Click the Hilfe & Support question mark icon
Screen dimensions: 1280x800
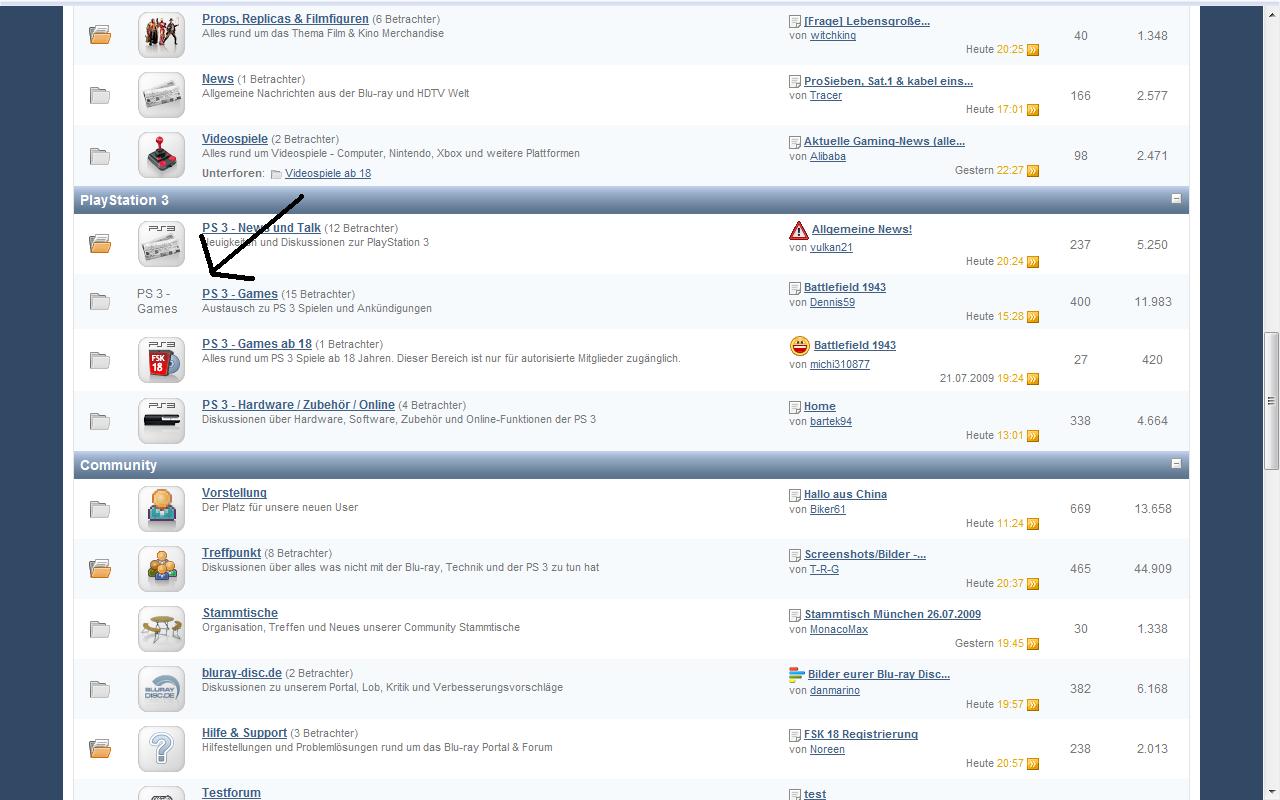(161, 748)
